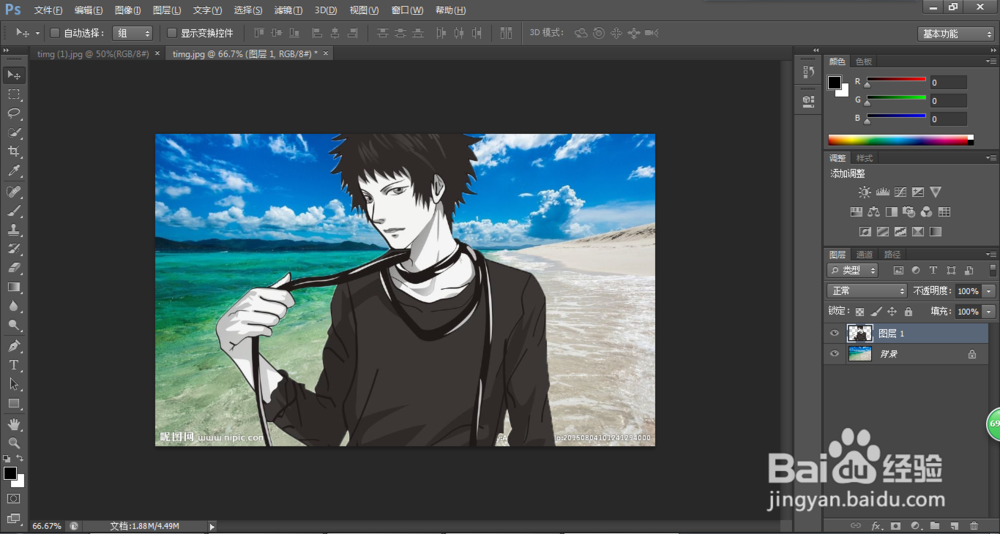Open the tool preset picker arrow

(38, 33)
